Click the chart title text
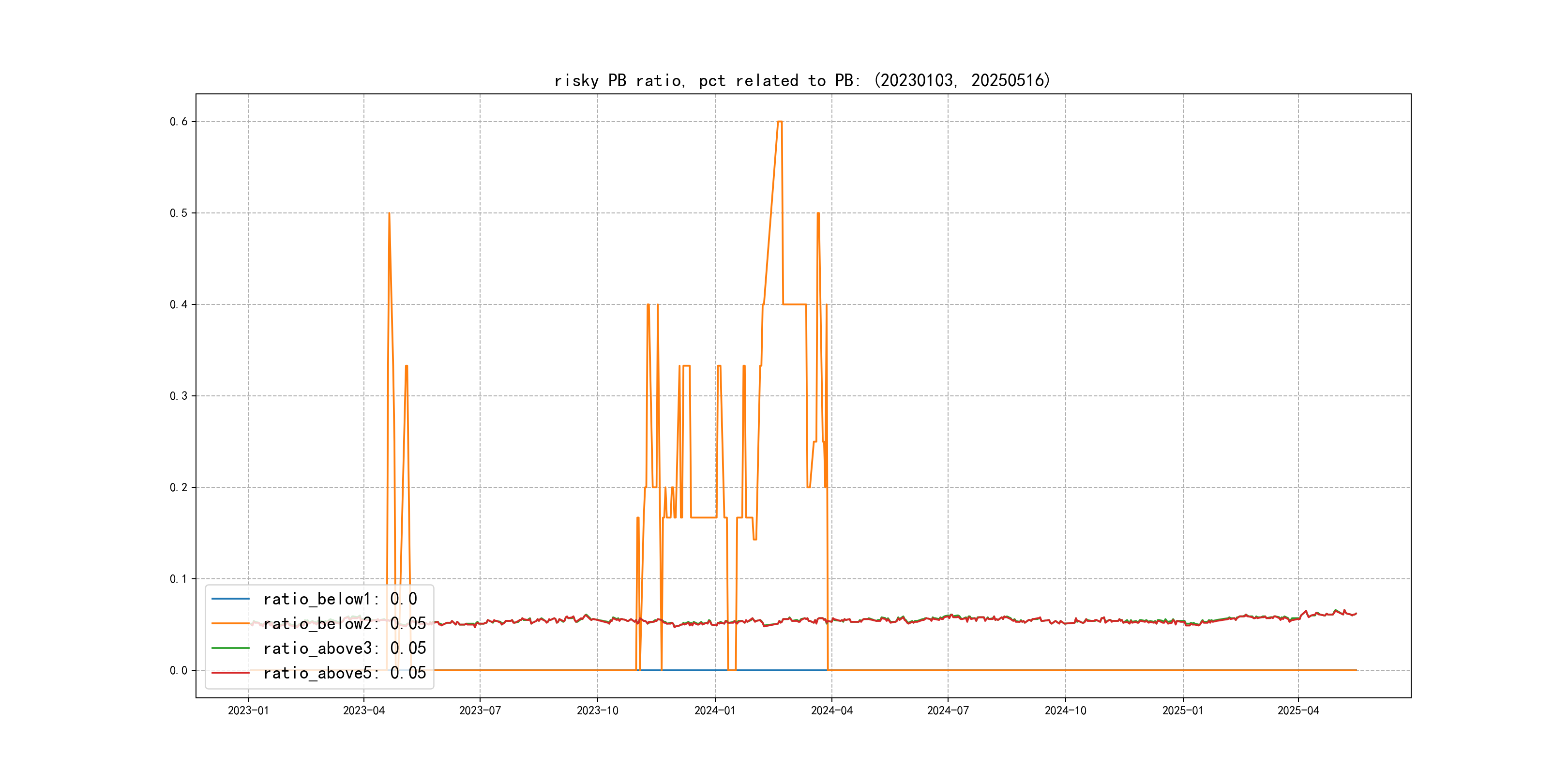 (x=802, y=80)
